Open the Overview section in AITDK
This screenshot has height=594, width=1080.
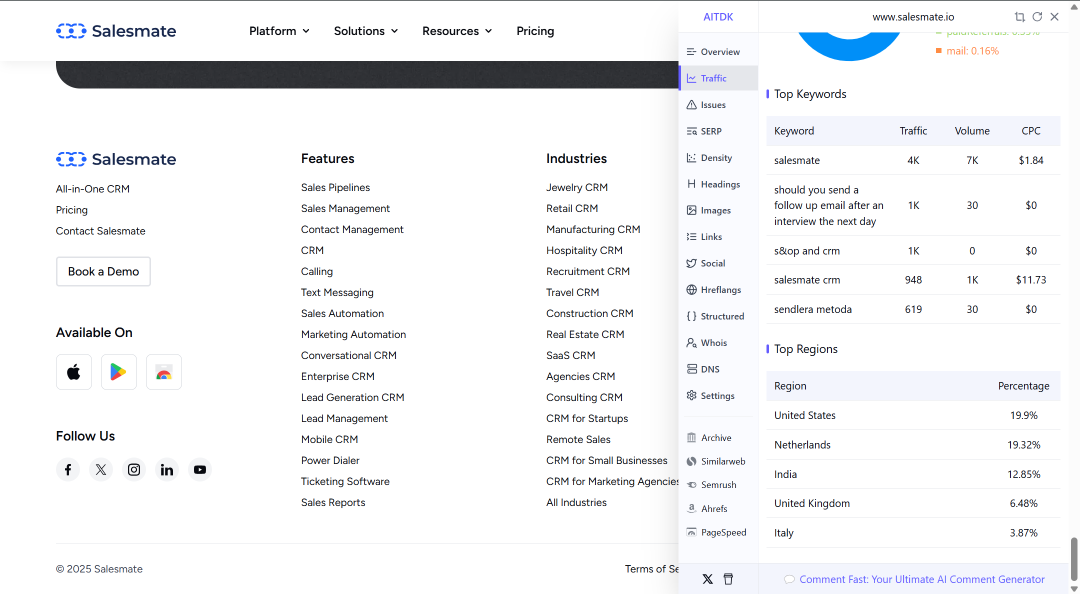(x=718, y=52)
